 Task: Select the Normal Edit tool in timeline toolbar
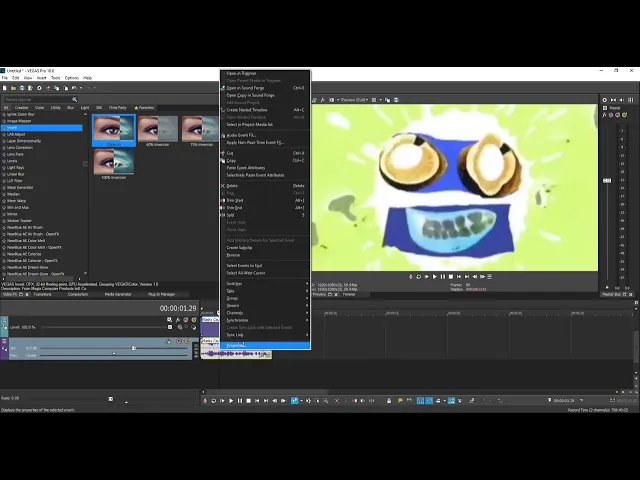pyautogui.click(x=294, y=401)
